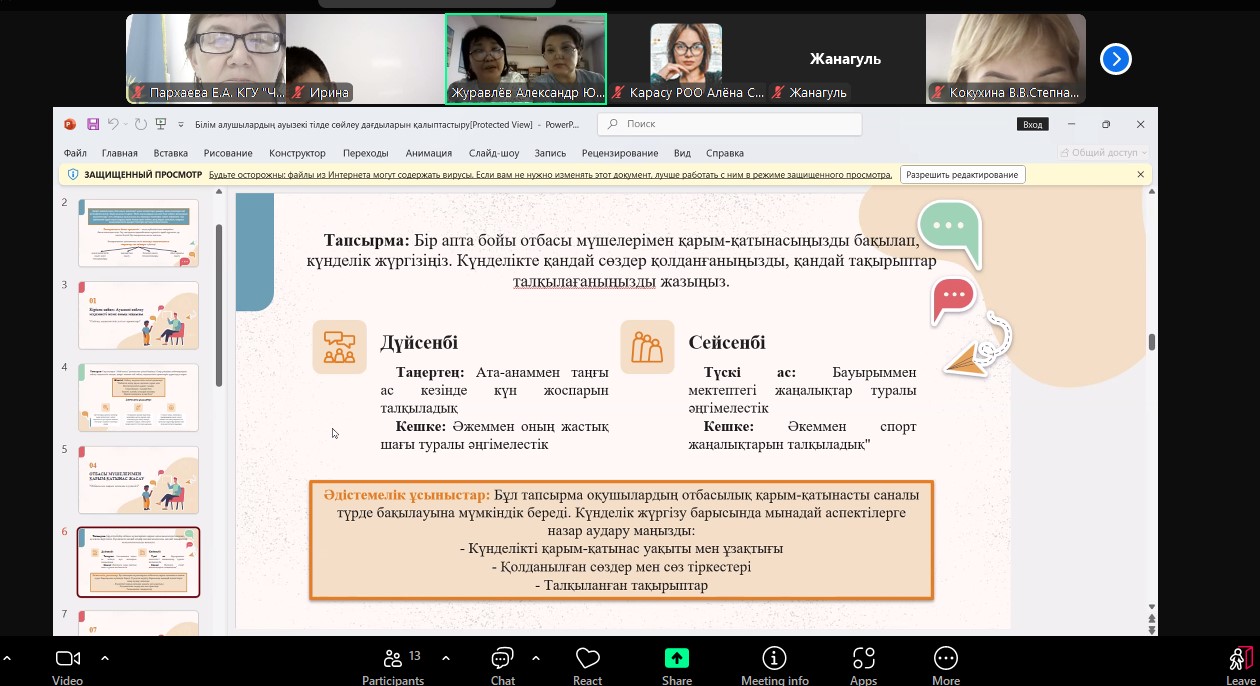Expand the Chat options chevron
This screenshot has height=686, width=1260.
point(536,658)
